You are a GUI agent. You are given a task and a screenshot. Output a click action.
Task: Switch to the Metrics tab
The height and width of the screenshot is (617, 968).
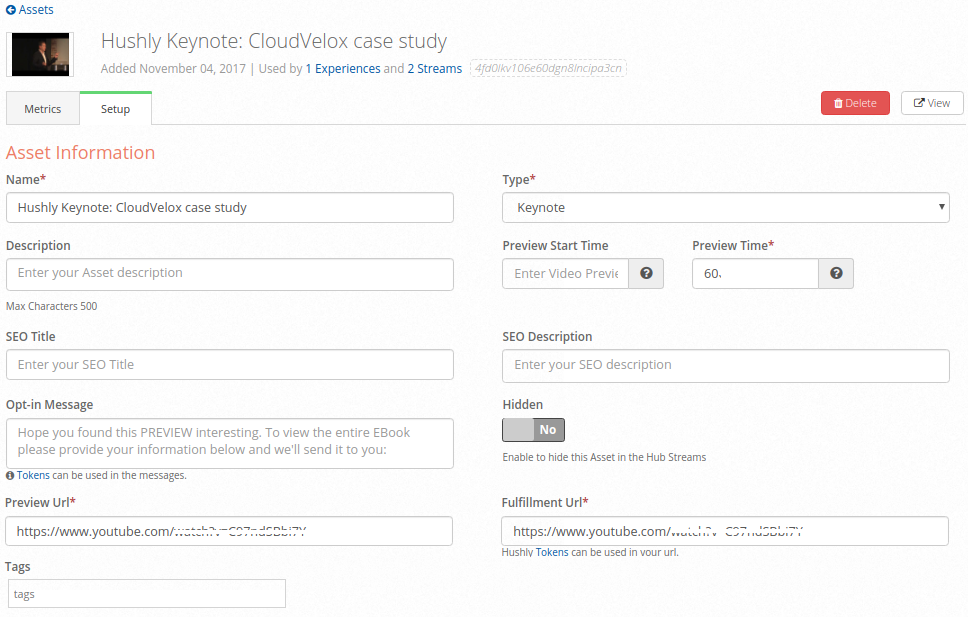coord(43,109)
